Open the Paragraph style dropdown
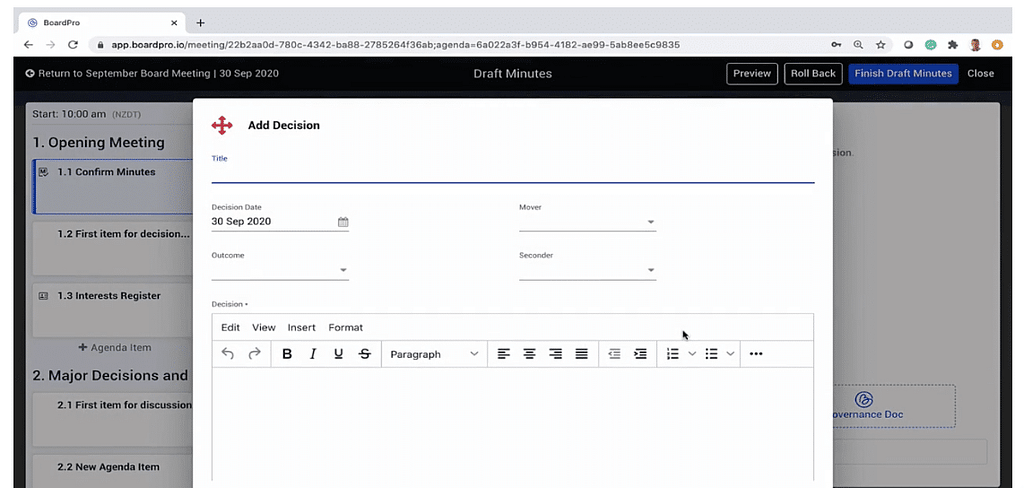Viewport: 1024px width, 488px height. 434,354
